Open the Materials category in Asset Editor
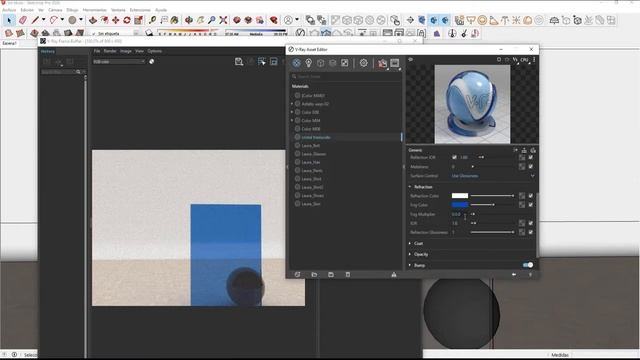The image size is (640, 360). click(297, 63)
